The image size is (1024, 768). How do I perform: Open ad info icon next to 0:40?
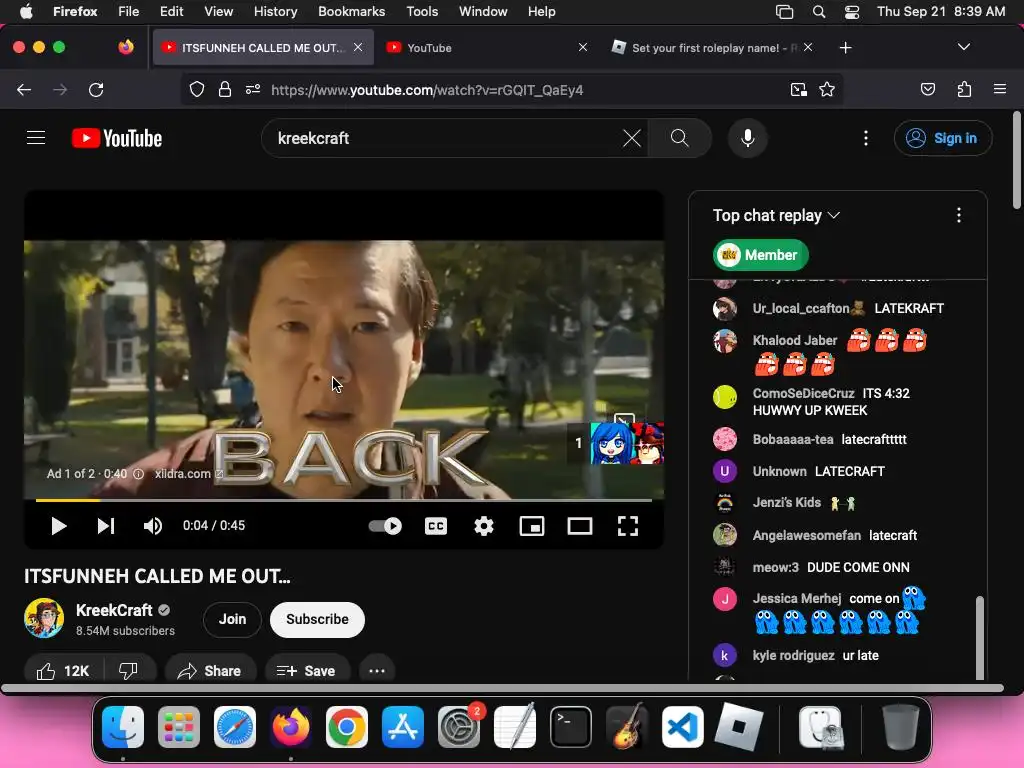138,474
